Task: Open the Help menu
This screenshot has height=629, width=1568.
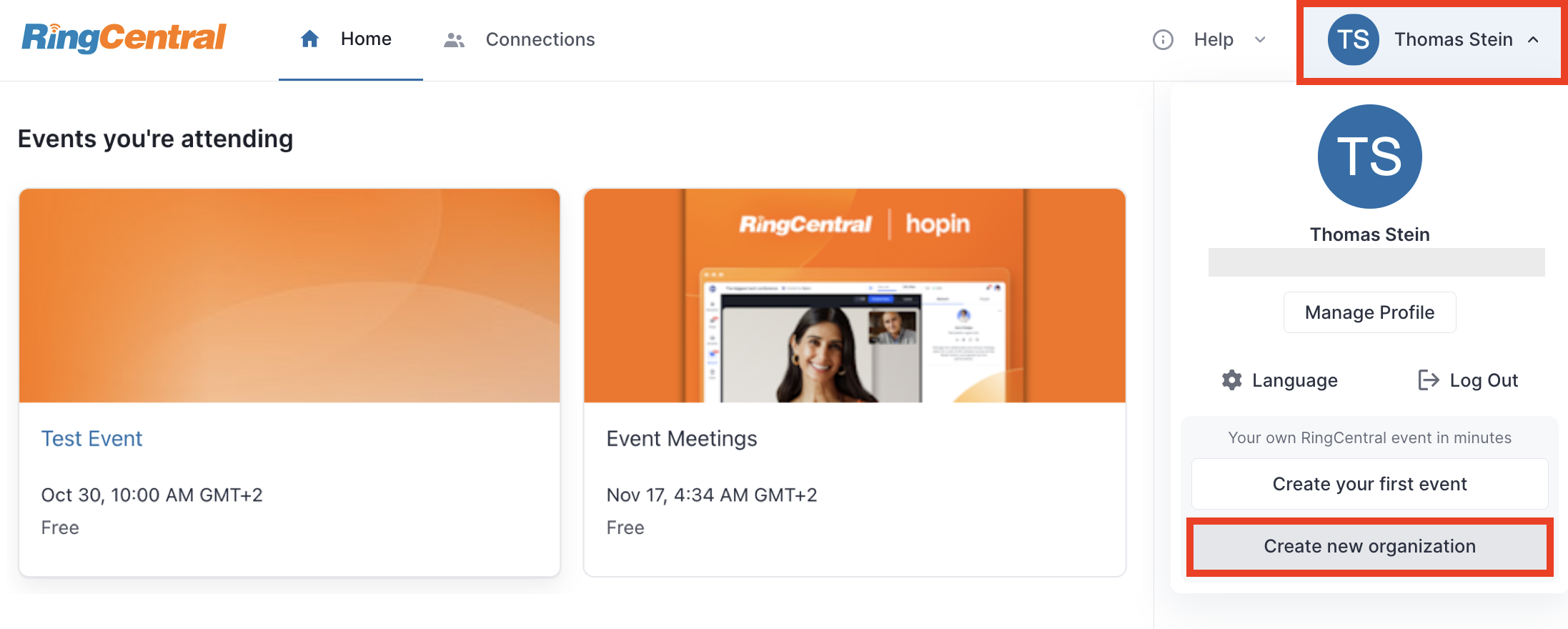Action: 1209,39
